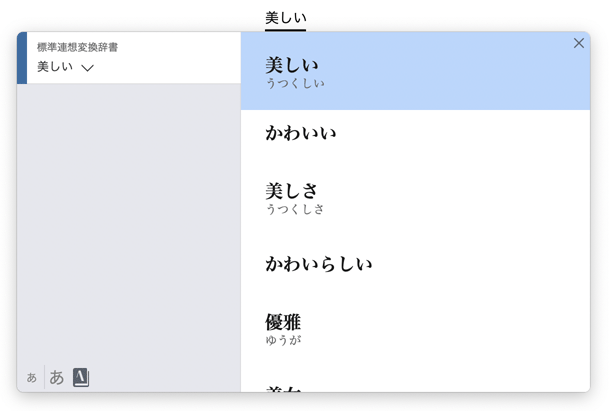Image resolution: width=609 pixels, height=411 pixels.
Task: Pick the 美しさ candidate
Action: pos(291,190)
